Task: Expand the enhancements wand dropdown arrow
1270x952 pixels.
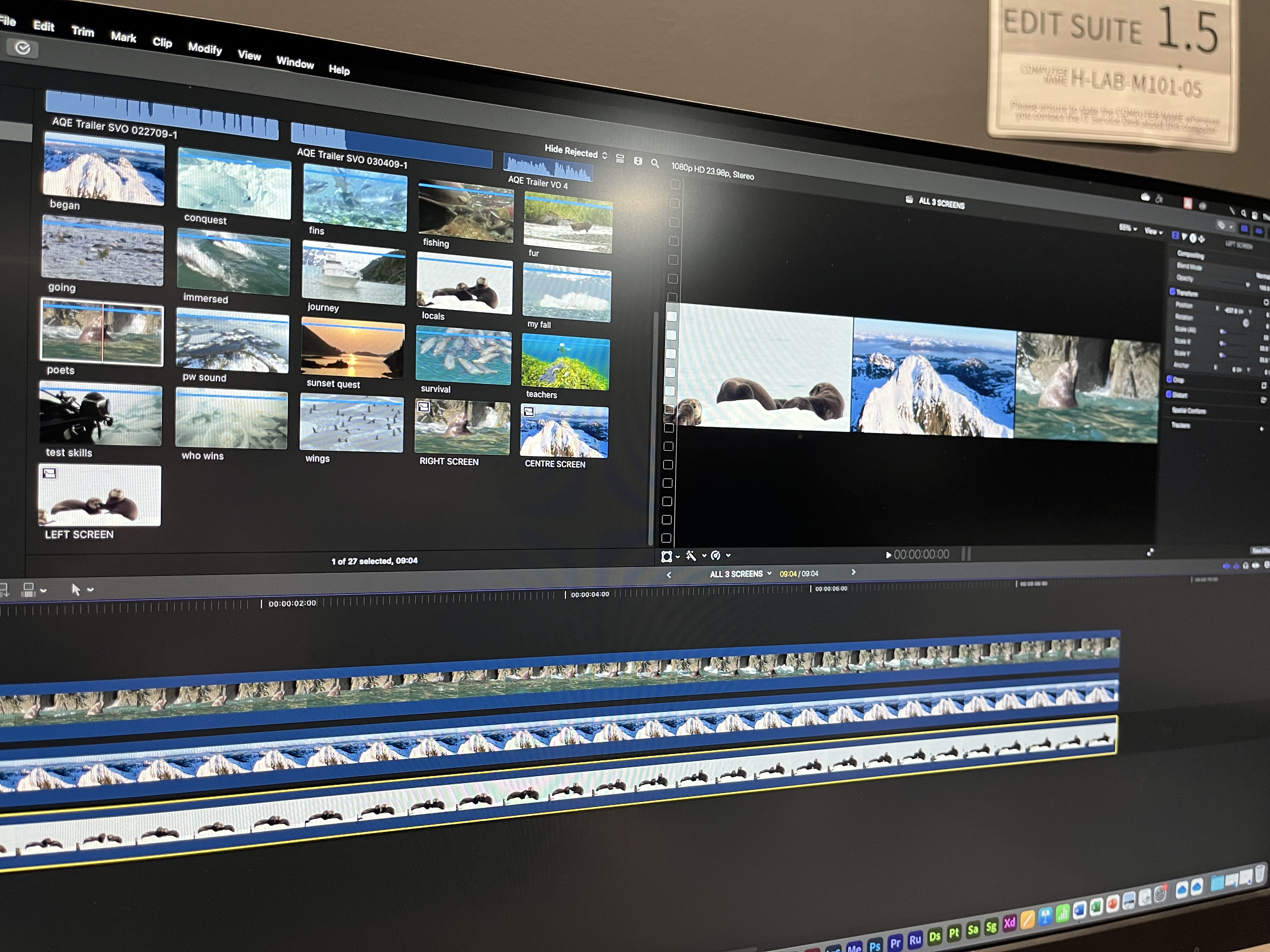Action: tap(704, 555)
